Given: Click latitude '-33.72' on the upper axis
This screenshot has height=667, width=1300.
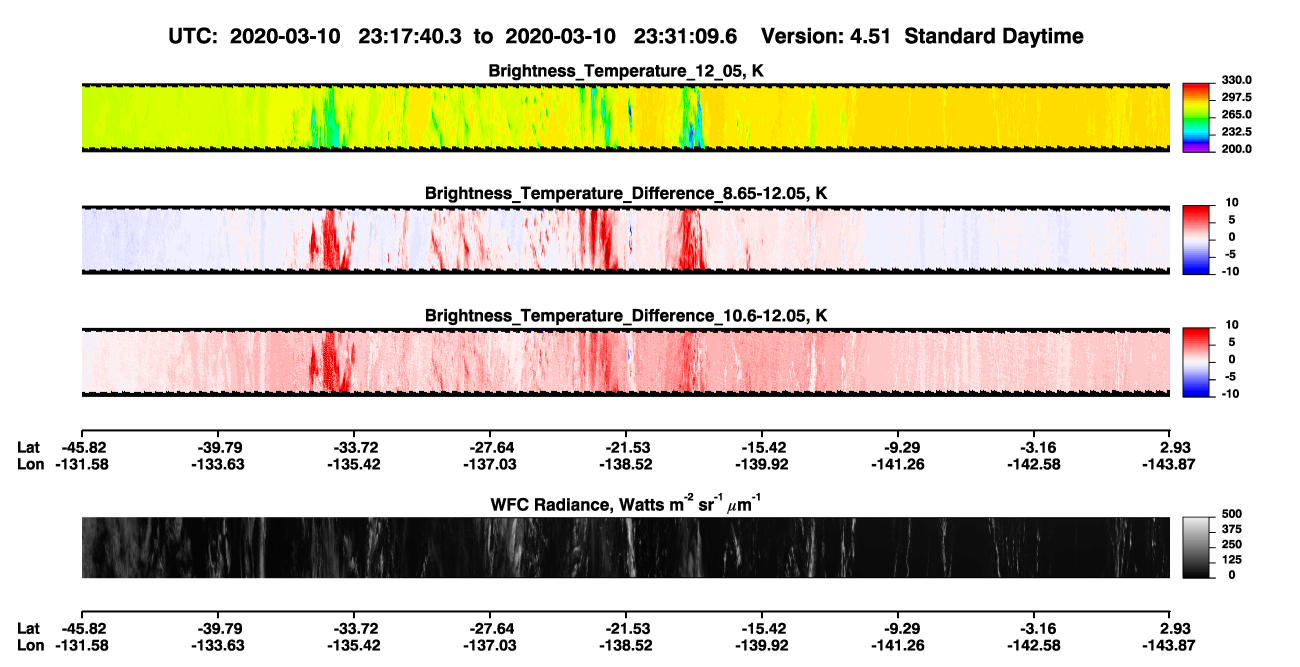Looking at the screenshot, I should click(x=353, y=447).
